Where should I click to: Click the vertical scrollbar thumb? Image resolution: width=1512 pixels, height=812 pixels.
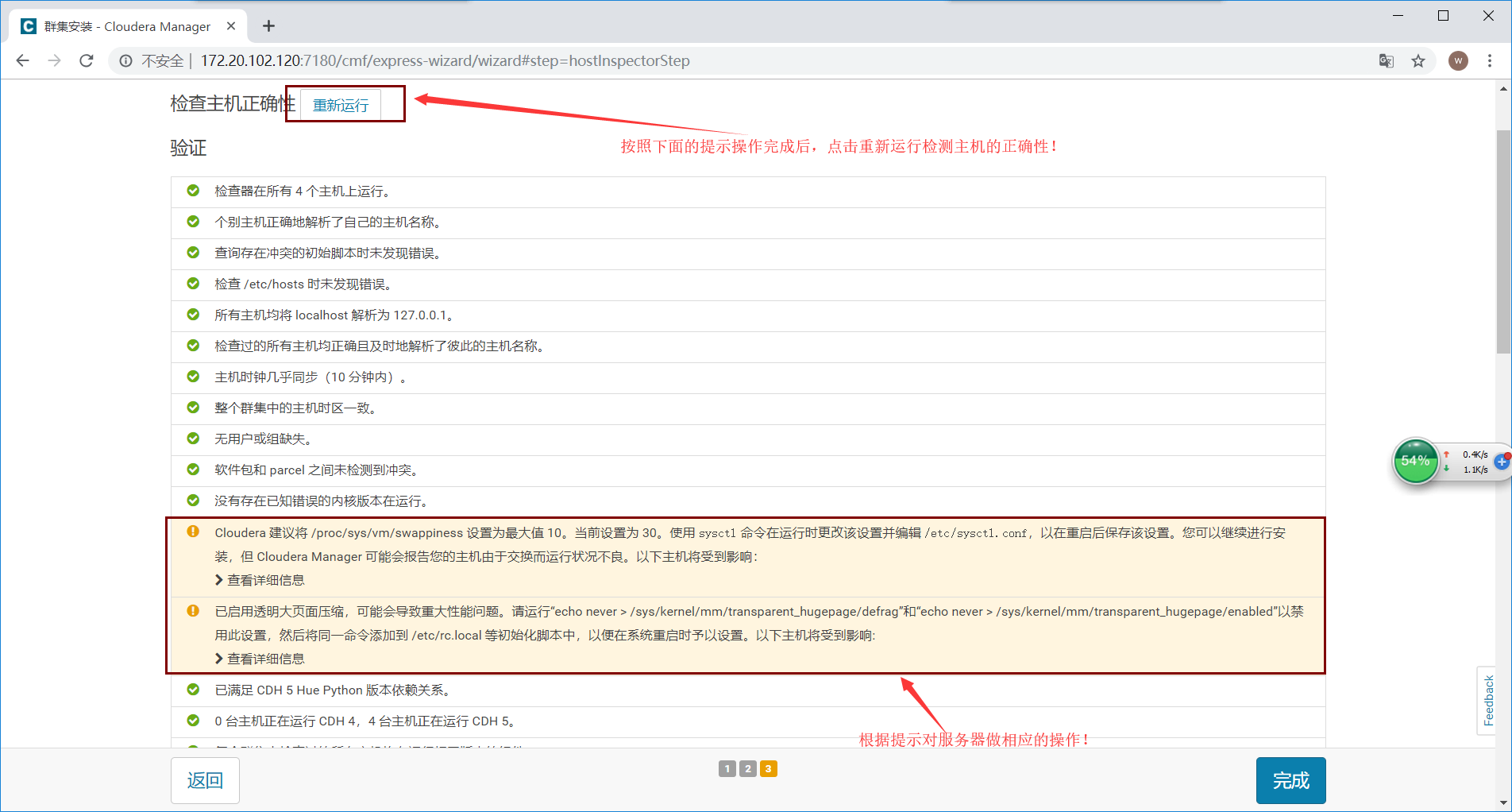coord(1503,242)
